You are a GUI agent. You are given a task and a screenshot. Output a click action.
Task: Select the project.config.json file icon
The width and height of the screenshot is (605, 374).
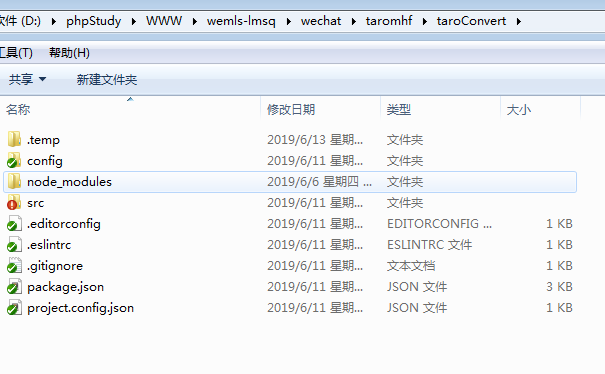(14, 308)
